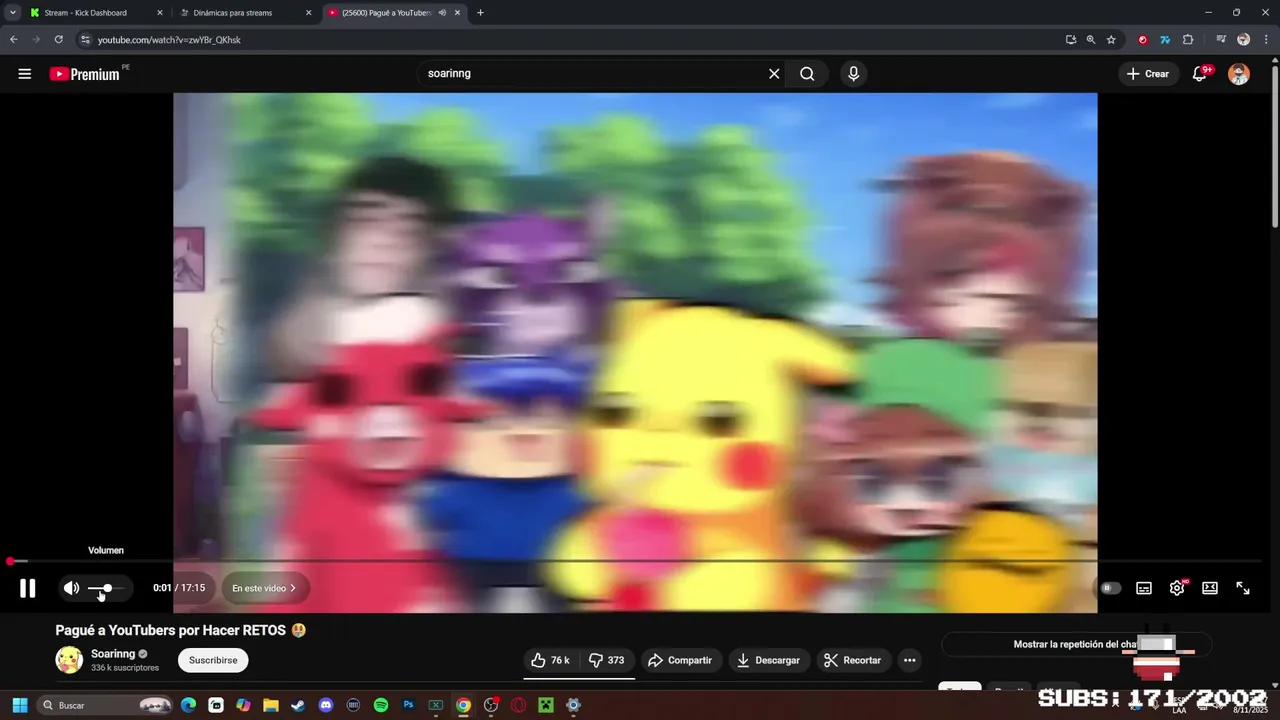Close the Dinámicas para streams tab
The height and width of the screenshot is (720, 1280).
(308, 13)
